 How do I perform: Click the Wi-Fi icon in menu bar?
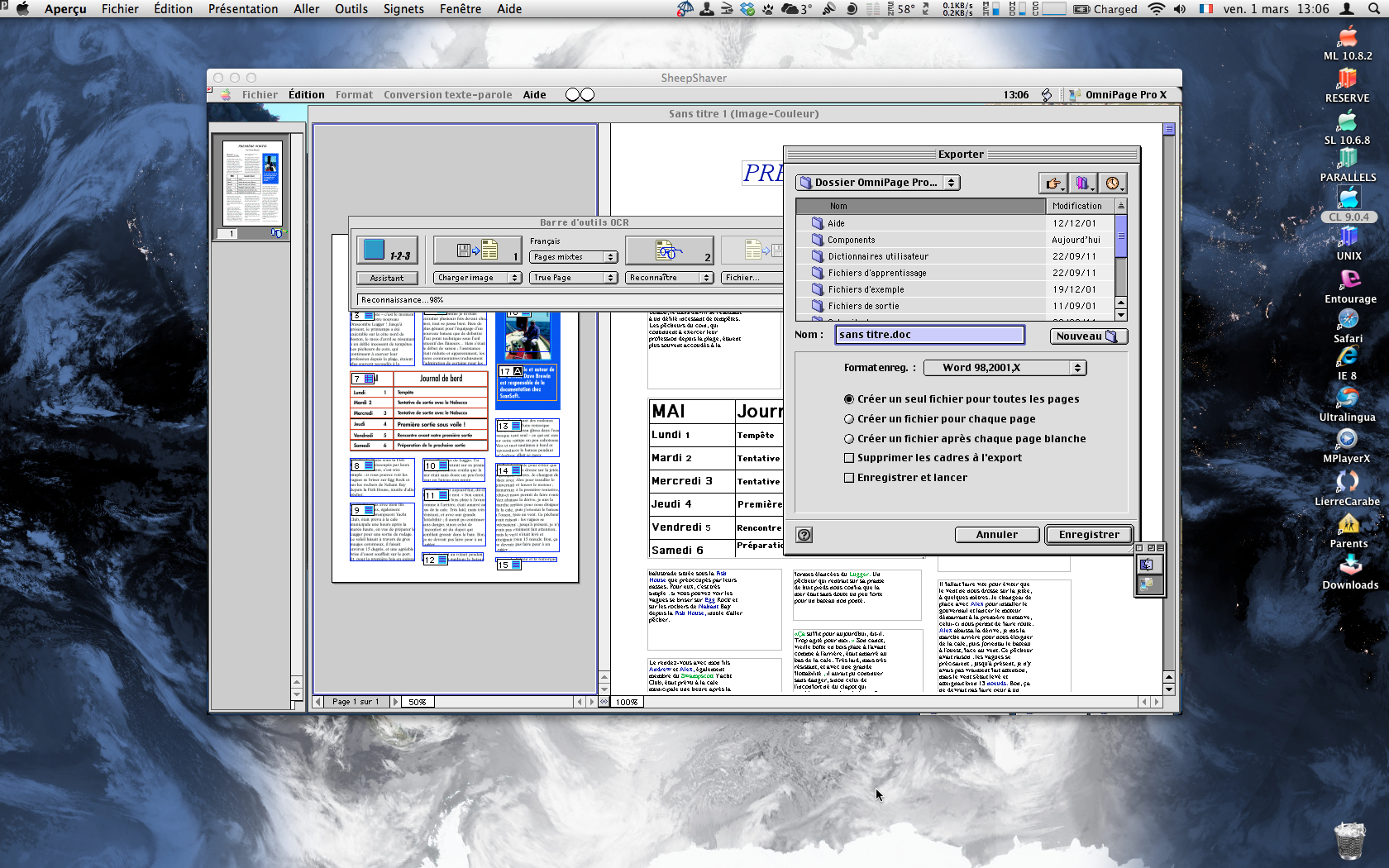(1157, 9)
